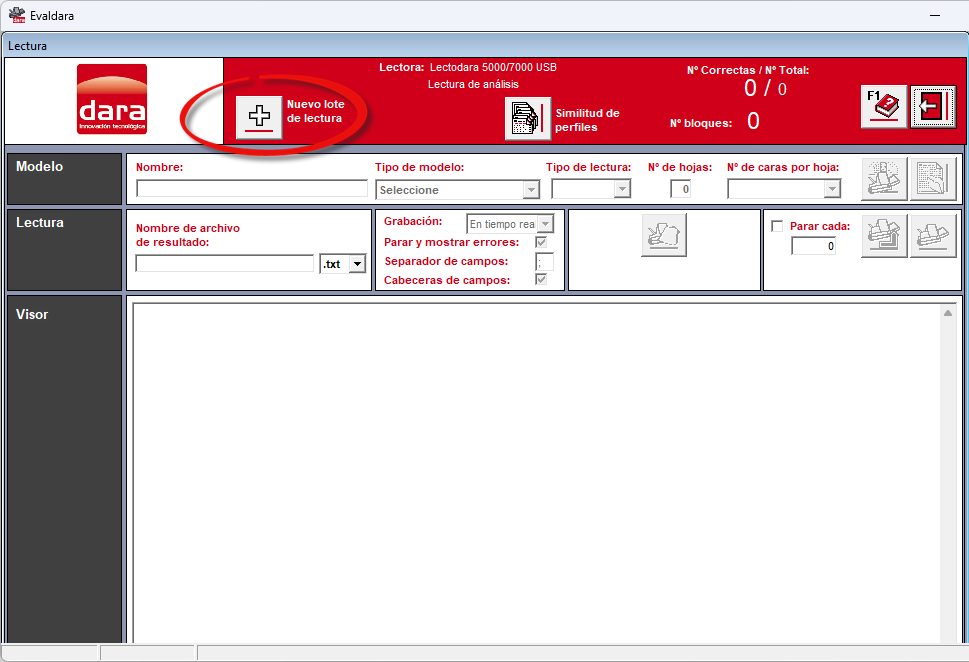
Task: Click the first grayed icon in Modelo row
Action: point(884,179)
